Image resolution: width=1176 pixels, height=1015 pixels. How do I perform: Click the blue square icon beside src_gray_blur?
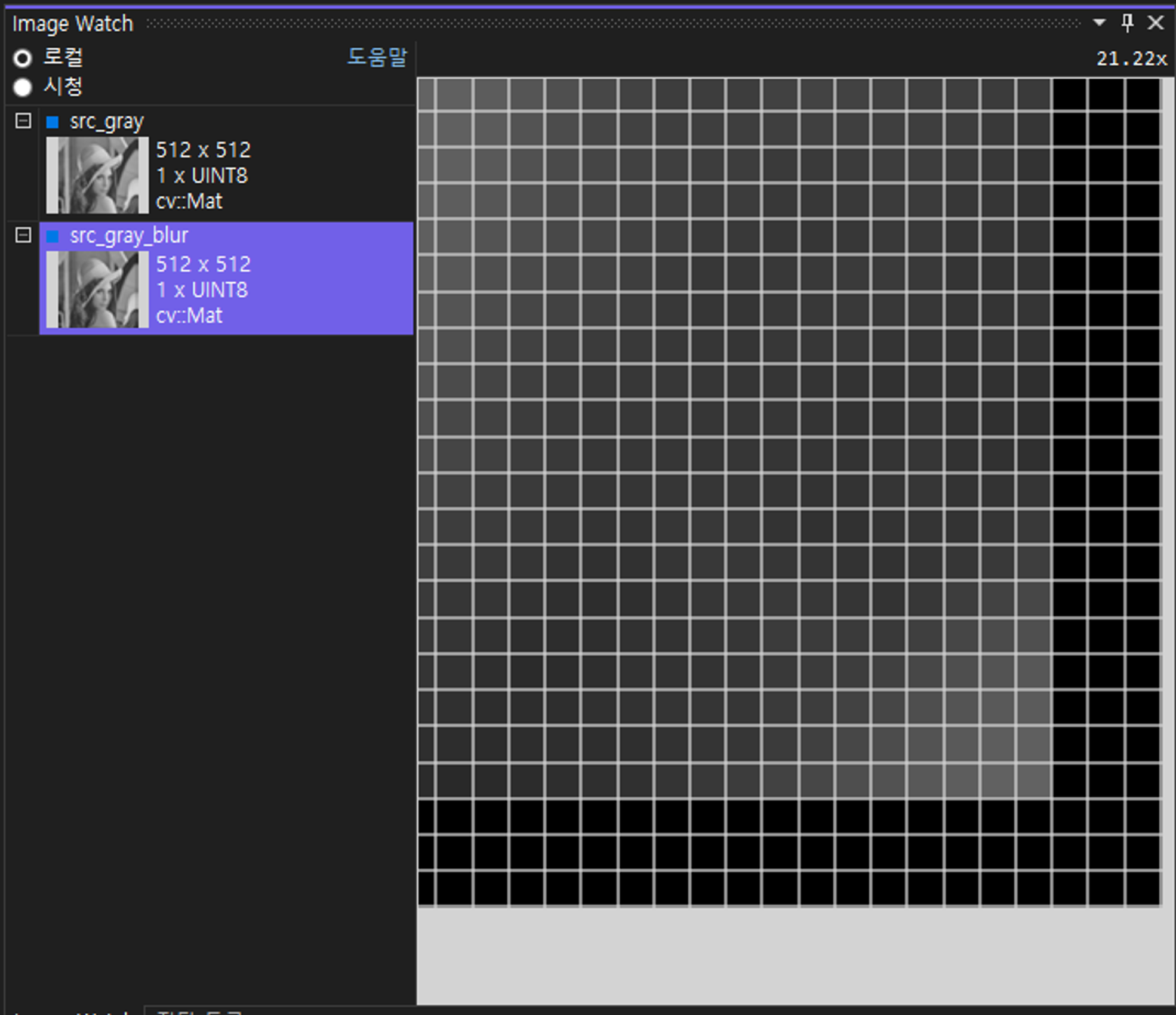(x=53, y=236)
